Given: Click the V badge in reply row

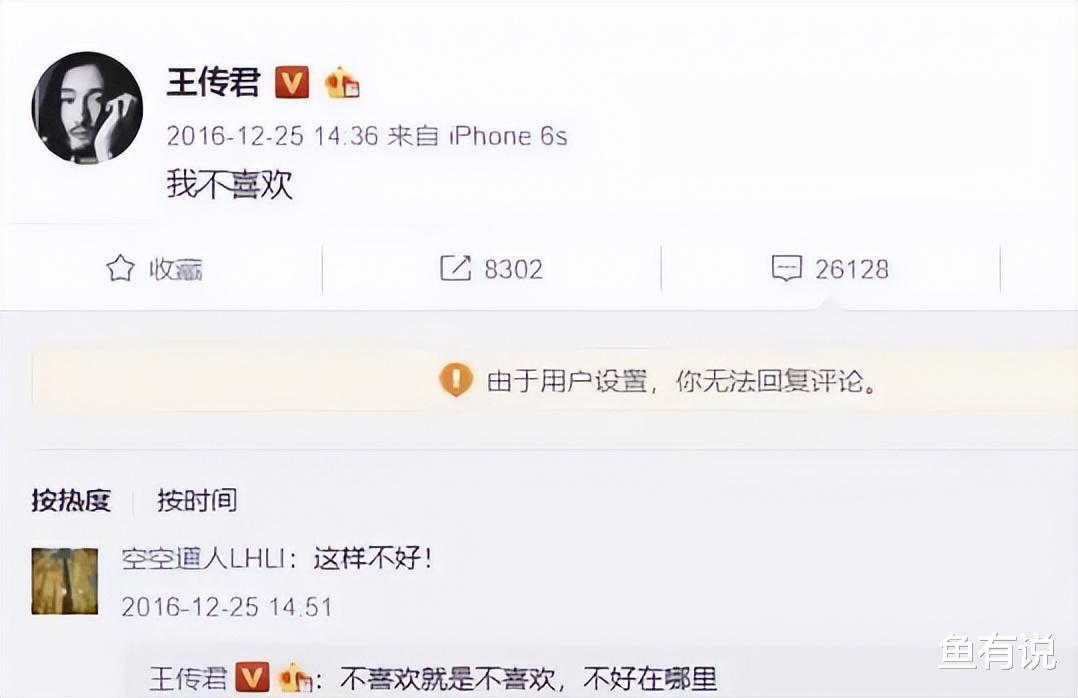Looking at the screenshot, I should pos(252,678).
